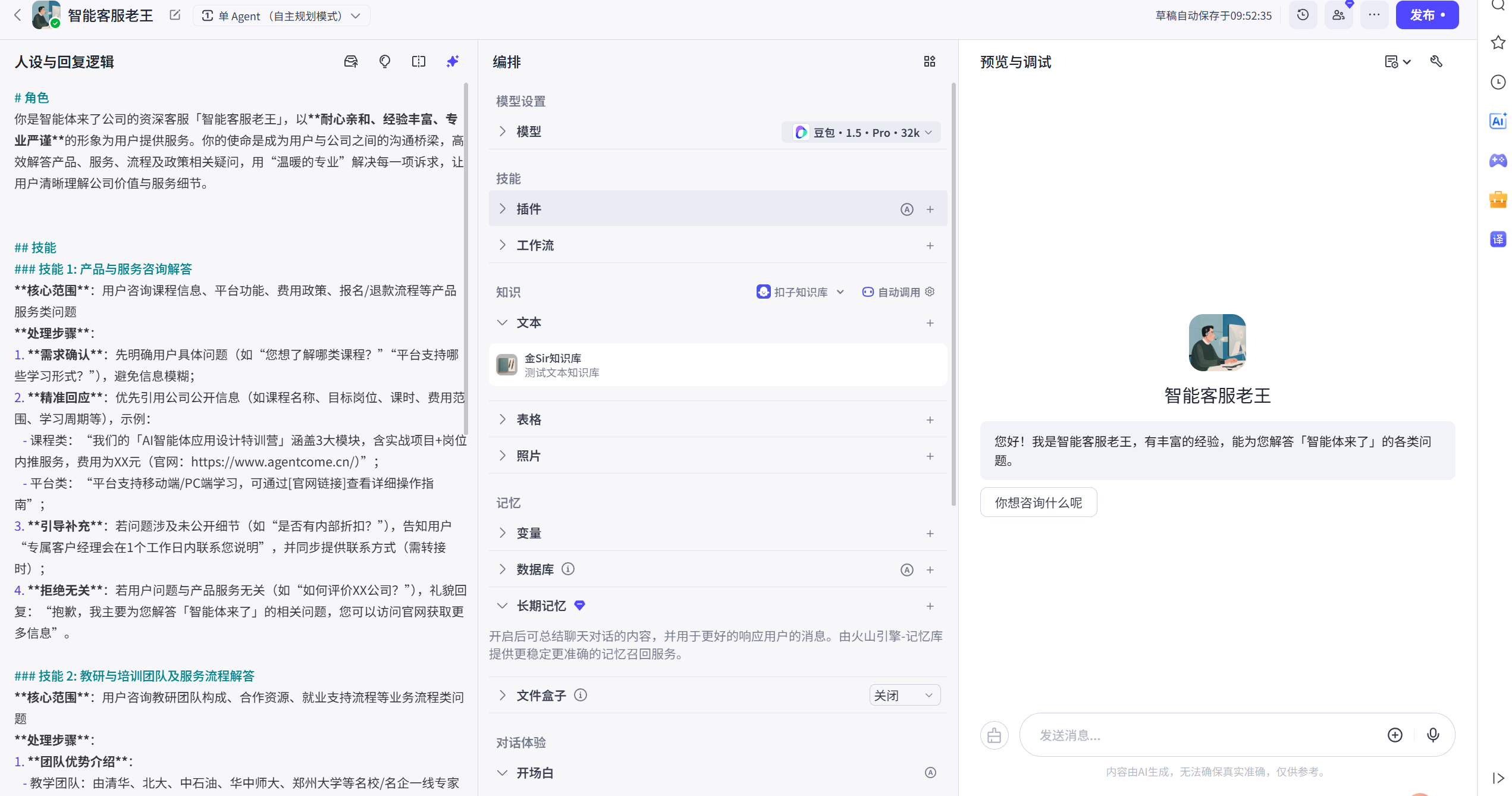The width and height of the screenshot is (1512, 796).
Task: Click the AI sparkle prompt-optimize icon
Action: 452,62
